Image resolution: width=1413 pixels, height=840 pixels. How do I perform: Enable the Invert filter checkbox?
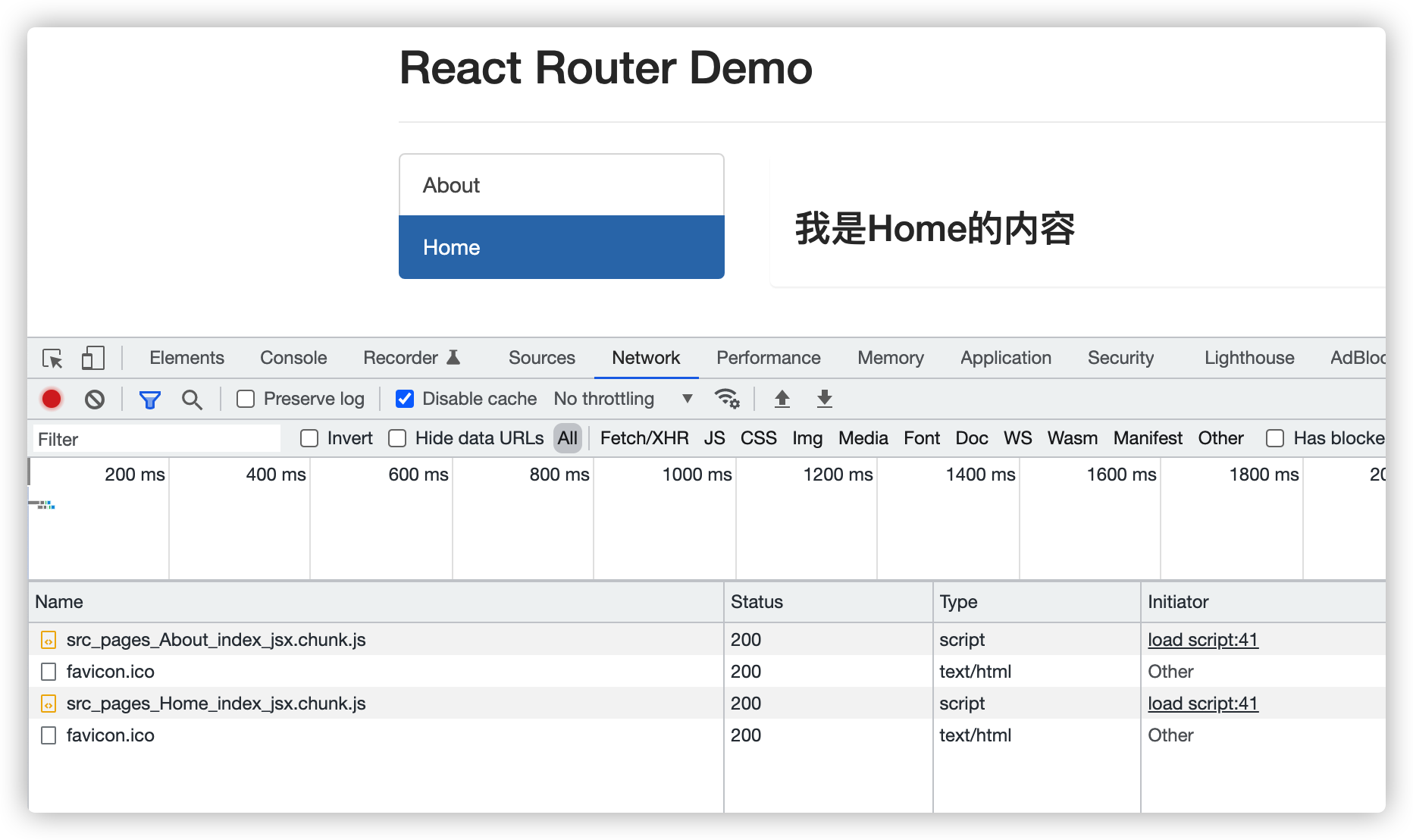(309, 438)
